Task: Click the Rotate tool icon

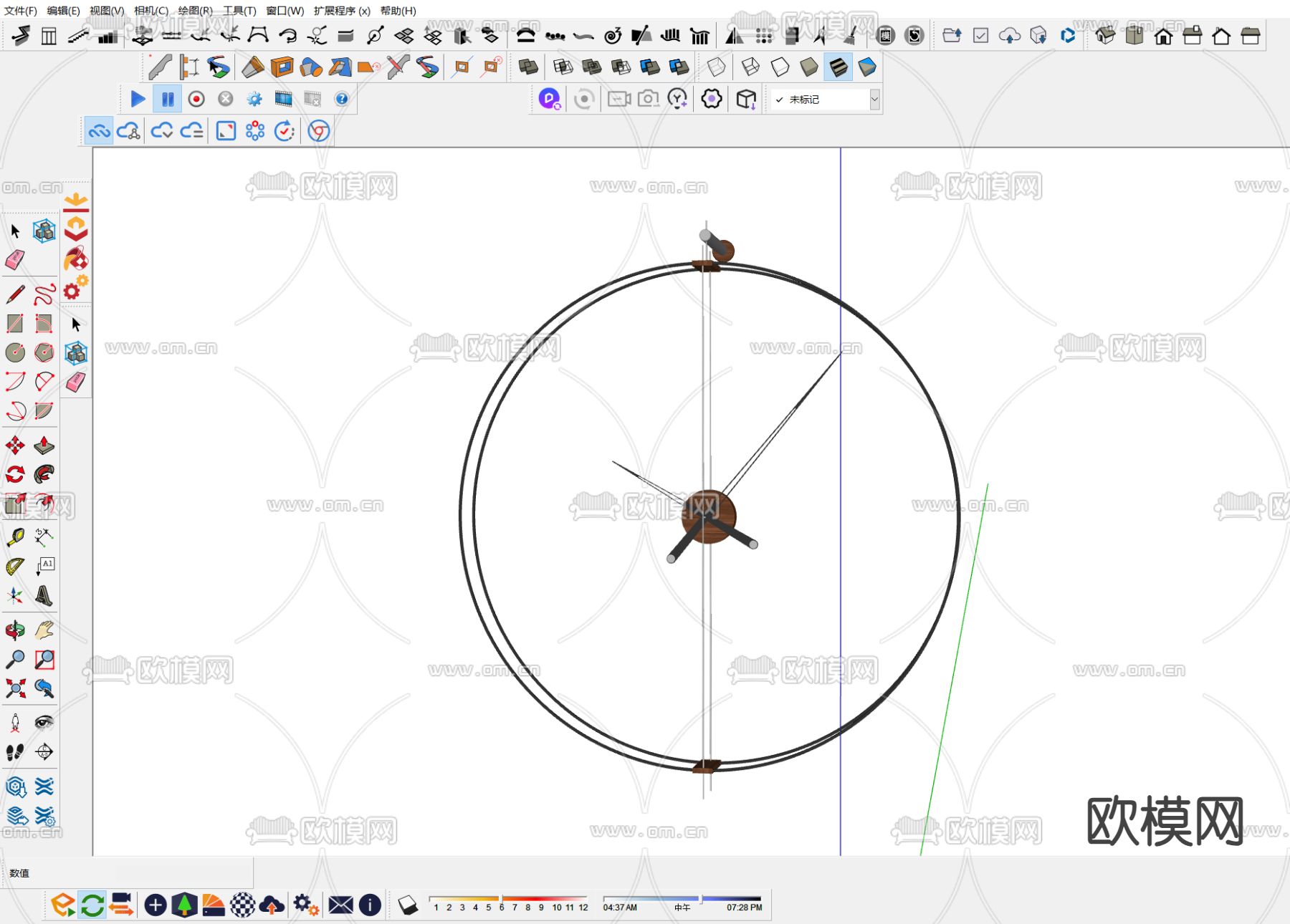Action: click(15, 474)
